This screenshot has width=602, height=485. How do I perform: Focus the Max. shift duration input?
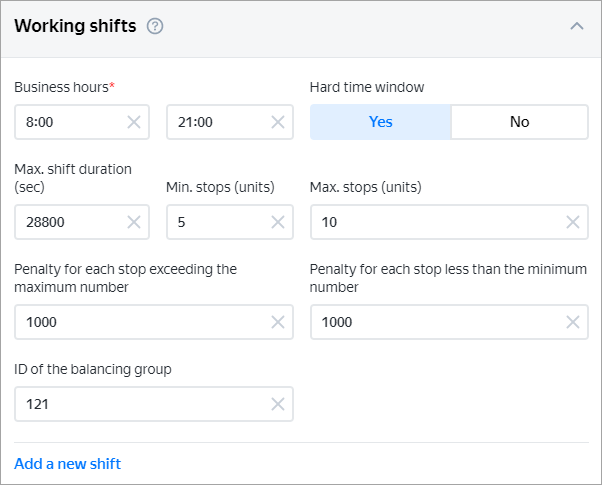coord(70,222)
